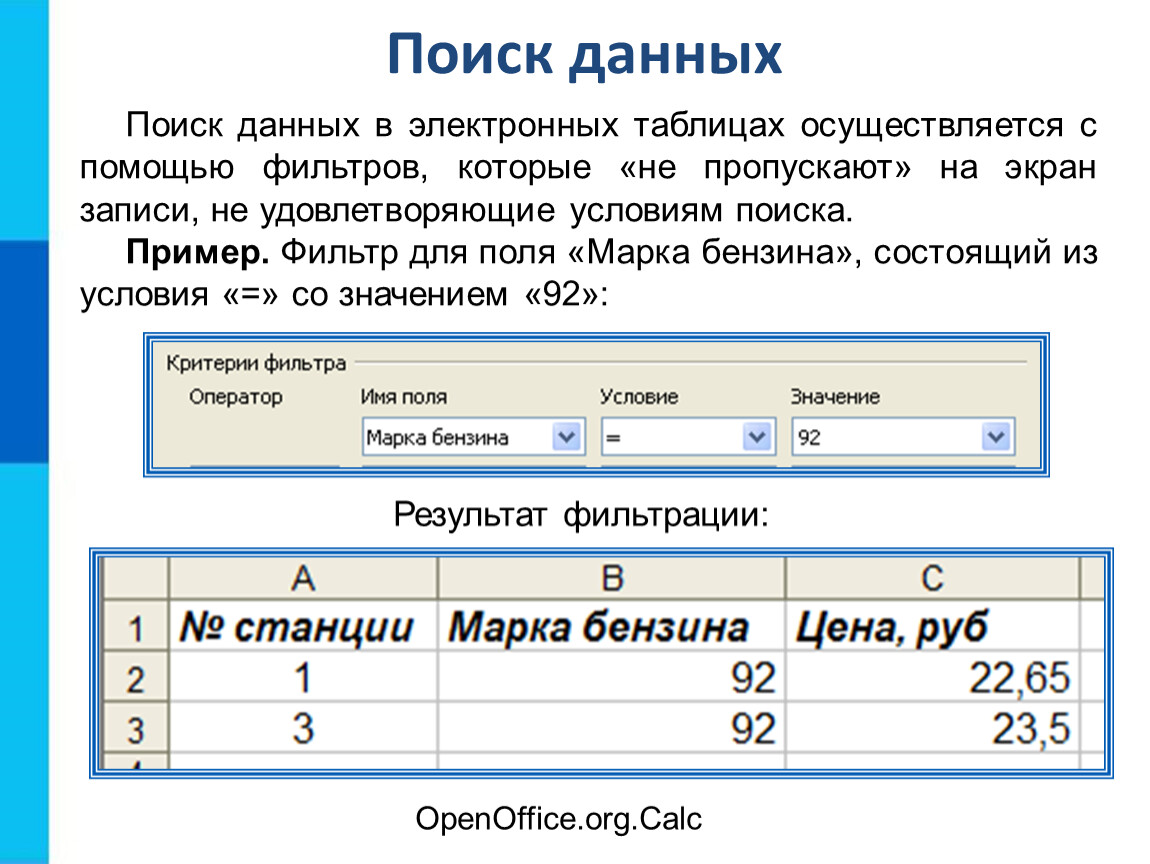Click the station number 3 cell
This screenshot has height=864, width=1150.
(303, 728)
